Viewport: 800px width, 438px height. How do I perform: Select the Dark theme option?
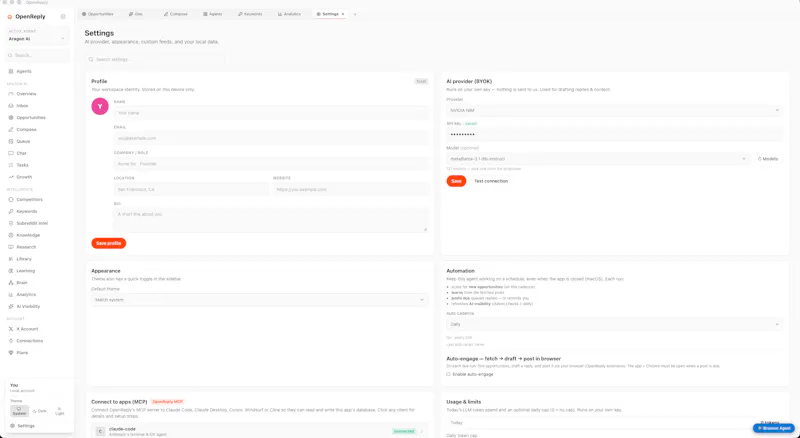click(x=40, y=411)
